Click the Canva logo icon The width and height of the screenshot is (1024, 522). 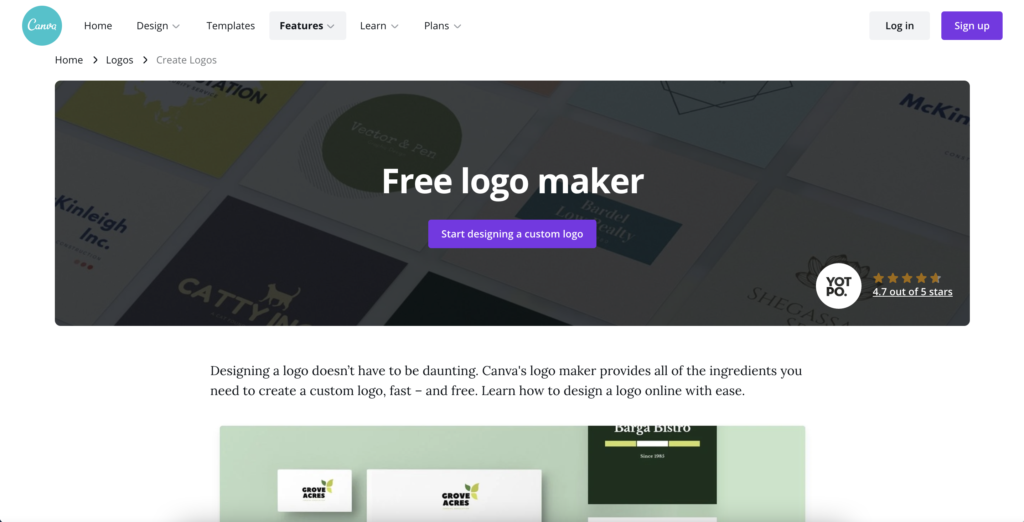tap(42, 25)
